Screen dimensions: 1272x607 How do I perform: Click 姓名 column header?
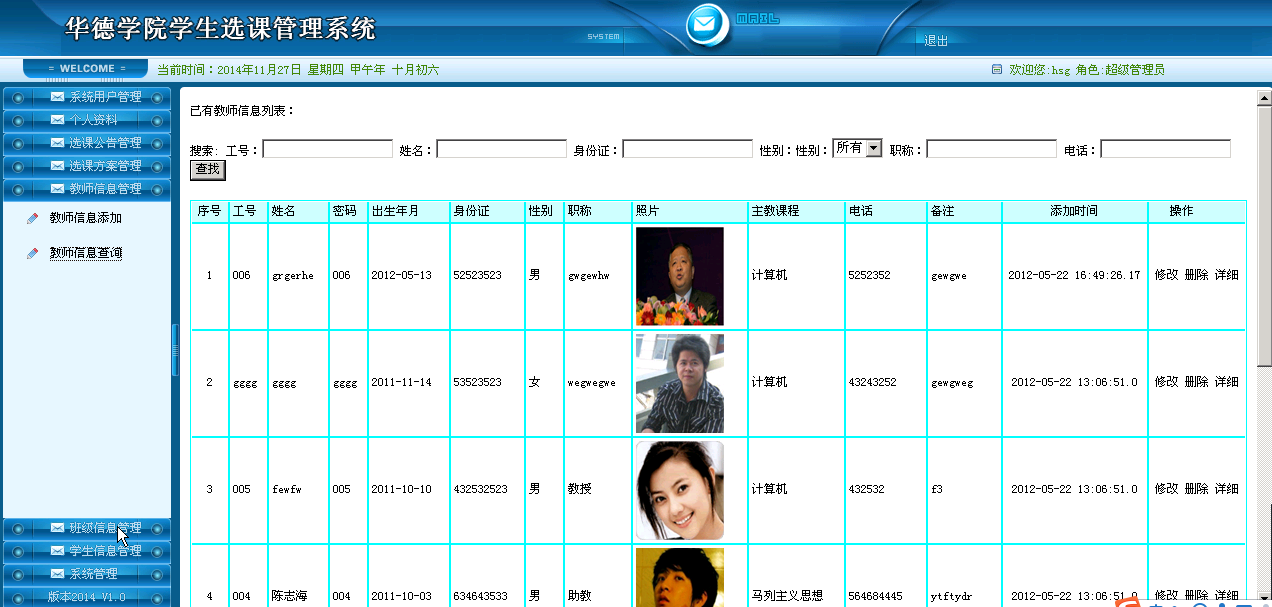(298, 211)
